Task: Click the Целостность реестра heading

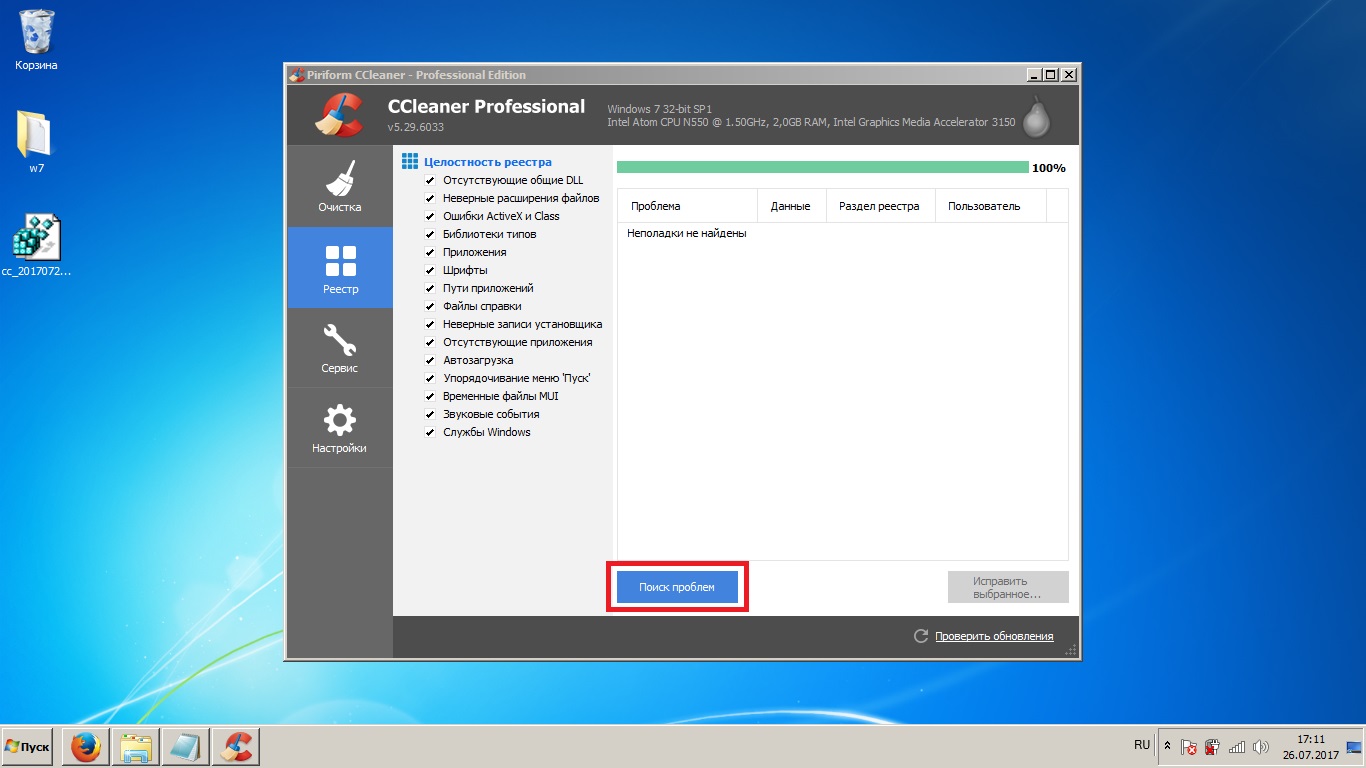Action: [x=487, y=162]
